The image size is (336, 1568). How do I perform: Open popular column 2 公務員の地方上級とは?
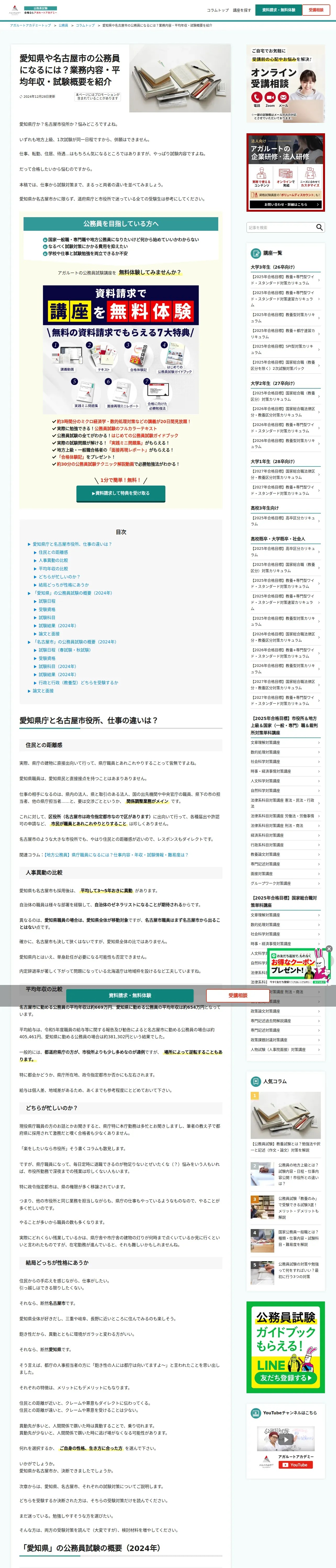point(285,1174)
